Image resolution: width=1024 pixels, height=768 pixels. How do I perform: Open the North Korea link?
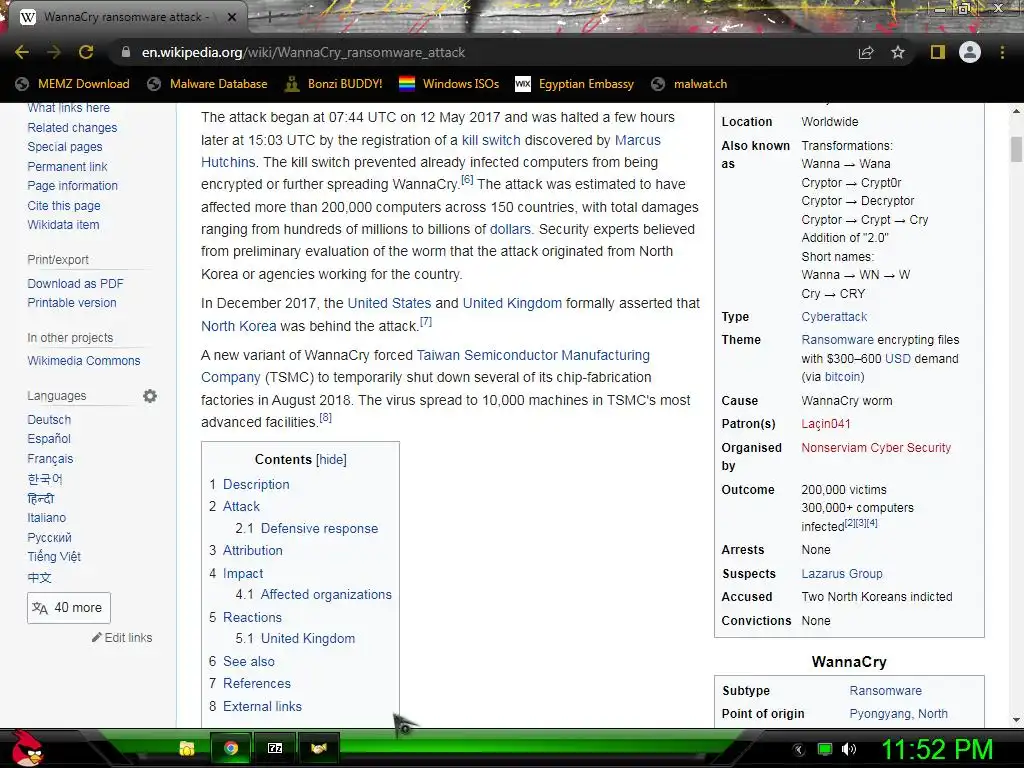pos(238,326)
